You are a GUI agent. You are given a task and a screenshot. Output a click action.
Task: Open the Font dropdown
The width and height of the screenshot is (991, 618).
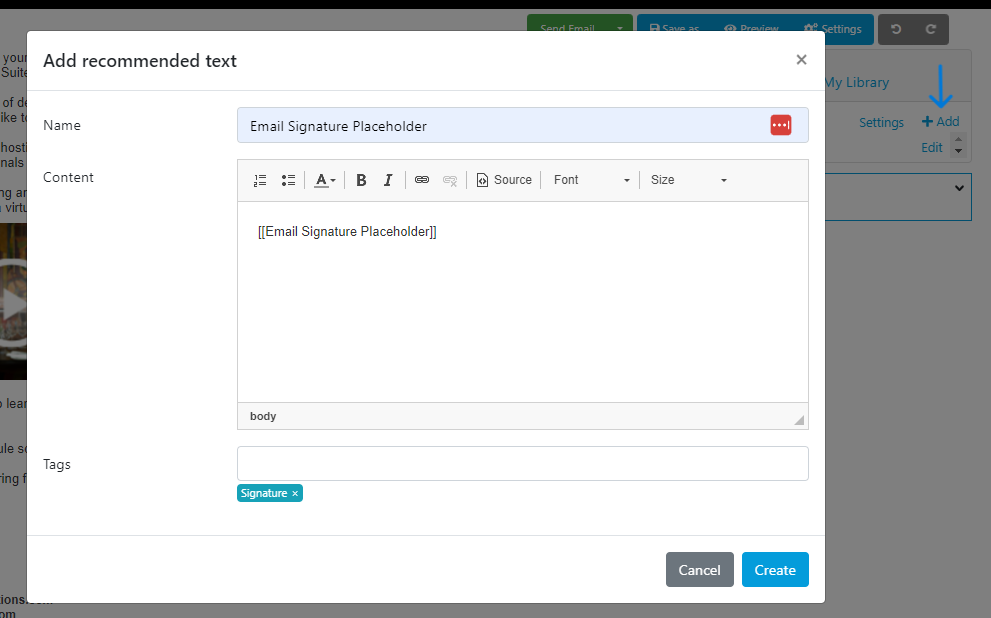click(x=592, y=180)
